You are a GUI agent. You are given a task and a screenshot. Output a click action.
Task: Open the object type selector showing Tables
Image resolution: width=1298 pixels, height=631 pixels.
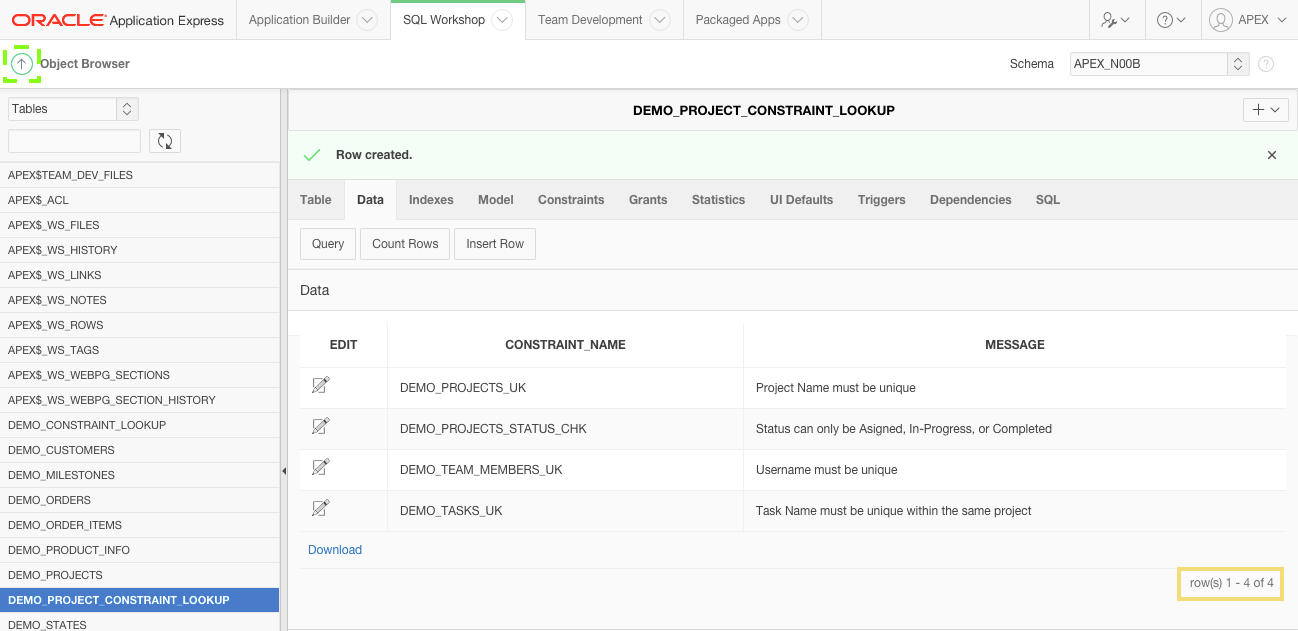coord(72,108)
